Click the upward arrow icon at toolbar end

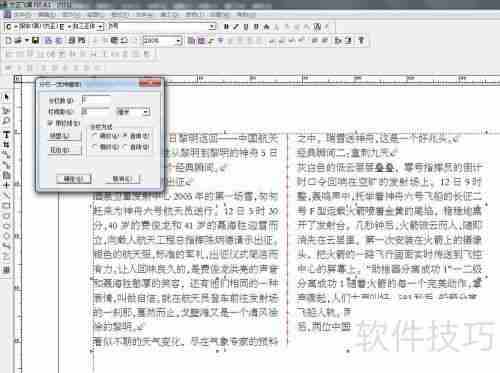click(x=361, y=41)
